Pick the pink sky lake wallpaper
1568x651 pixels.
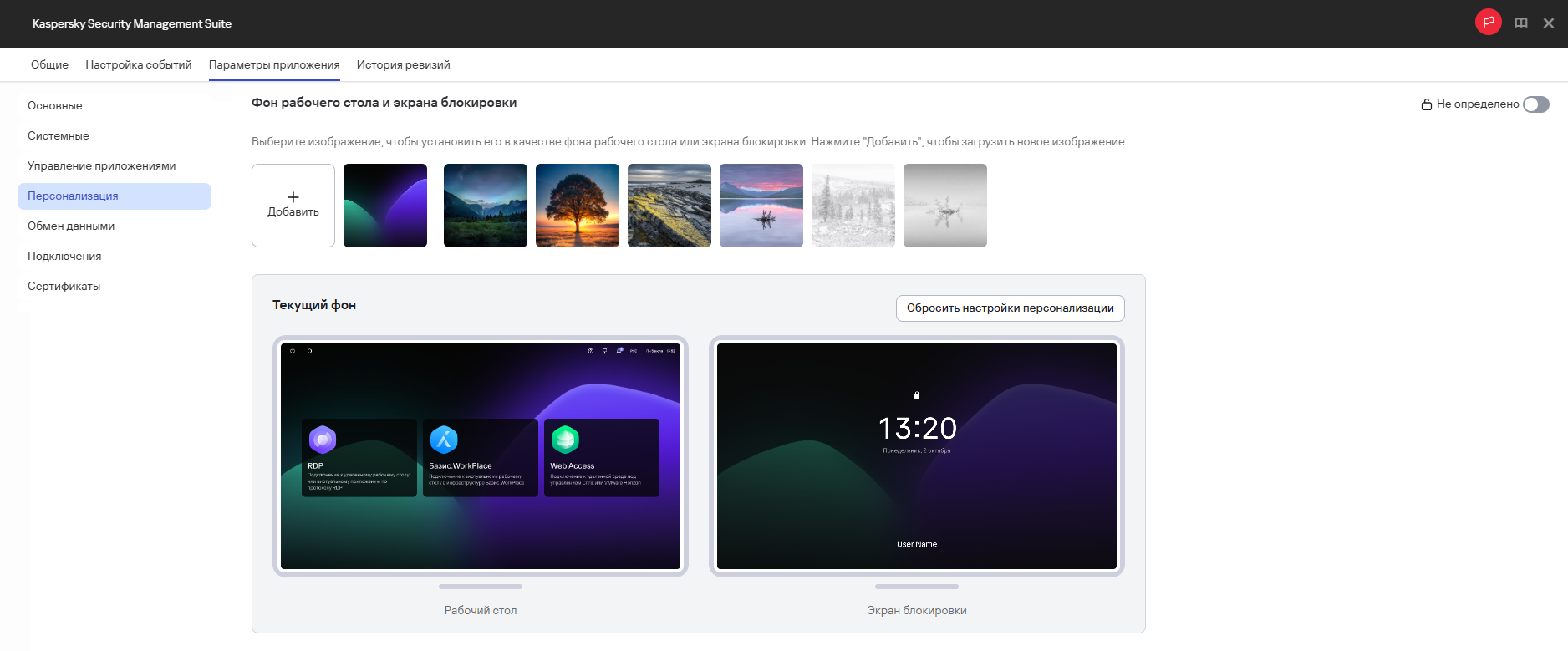(761, 206)
